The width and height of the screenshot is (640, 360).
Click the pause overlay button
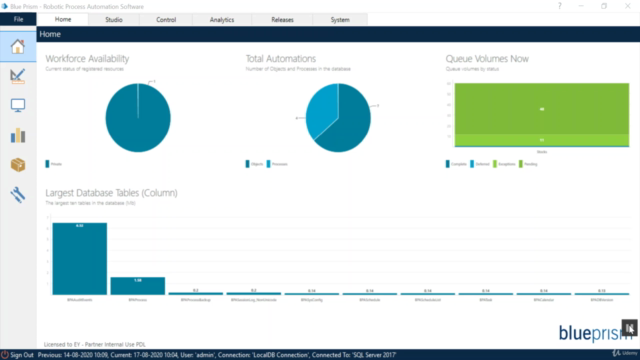(x=629, y=327)
